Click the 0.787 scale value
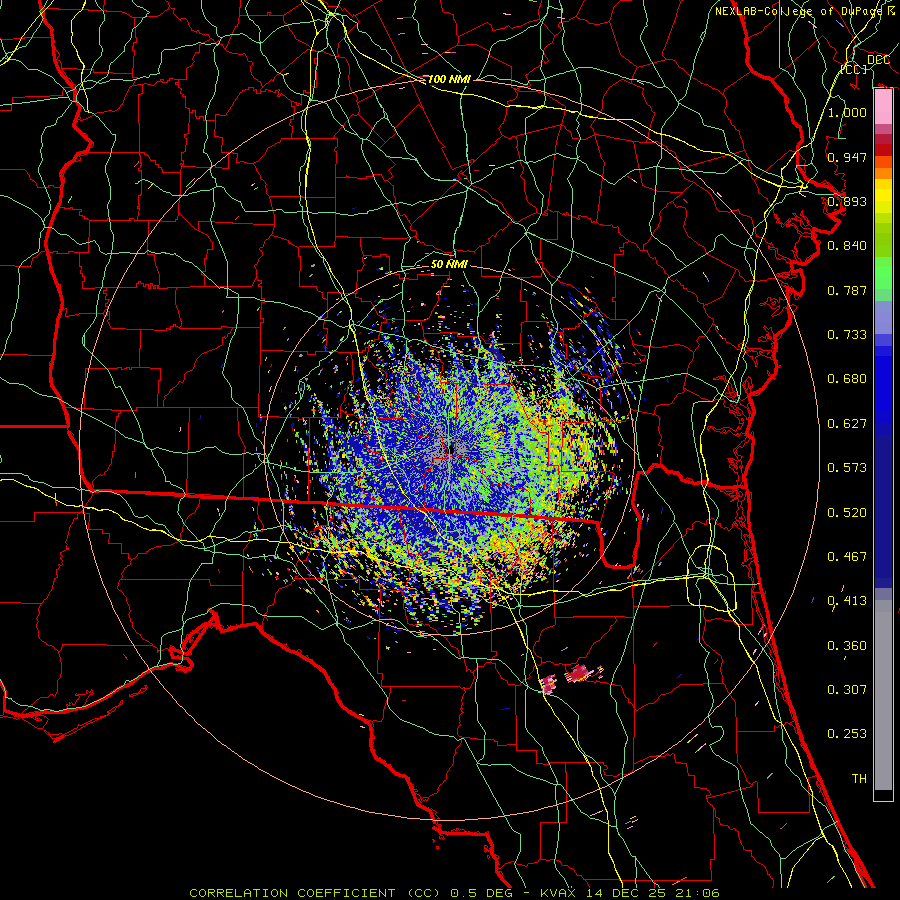This screenshot has height=900, width=900. 847,290
